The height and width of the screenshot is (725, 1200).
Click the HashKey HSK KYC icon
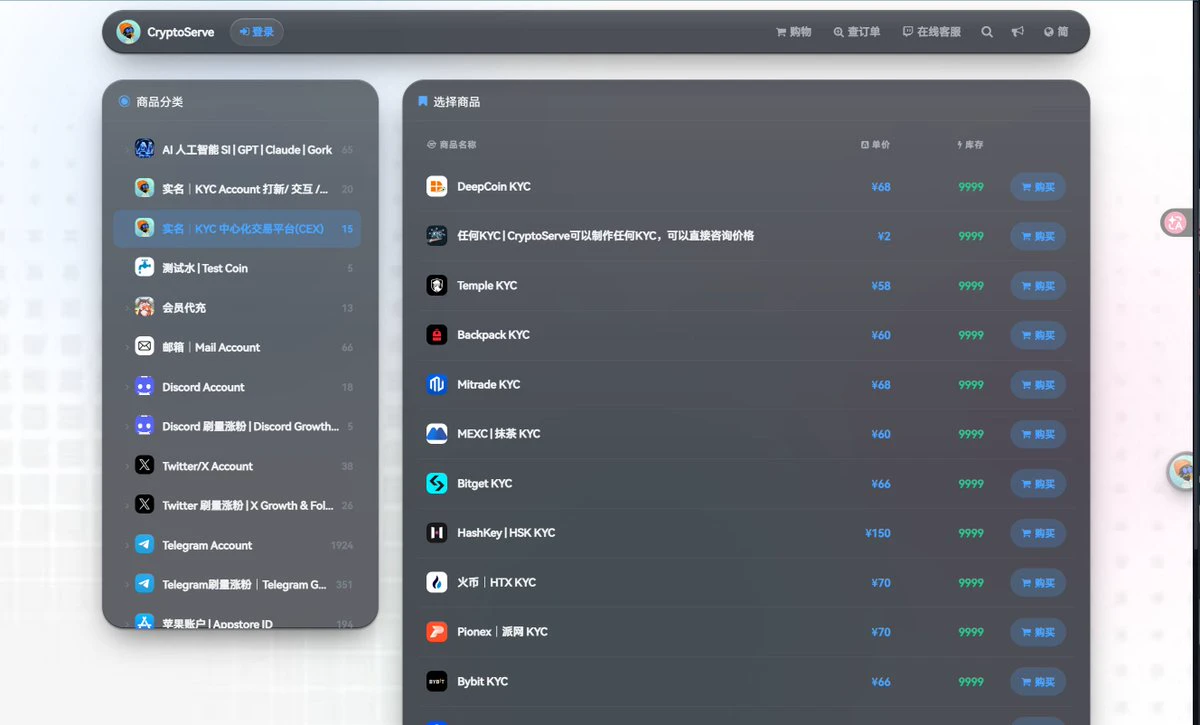(437, 533)
